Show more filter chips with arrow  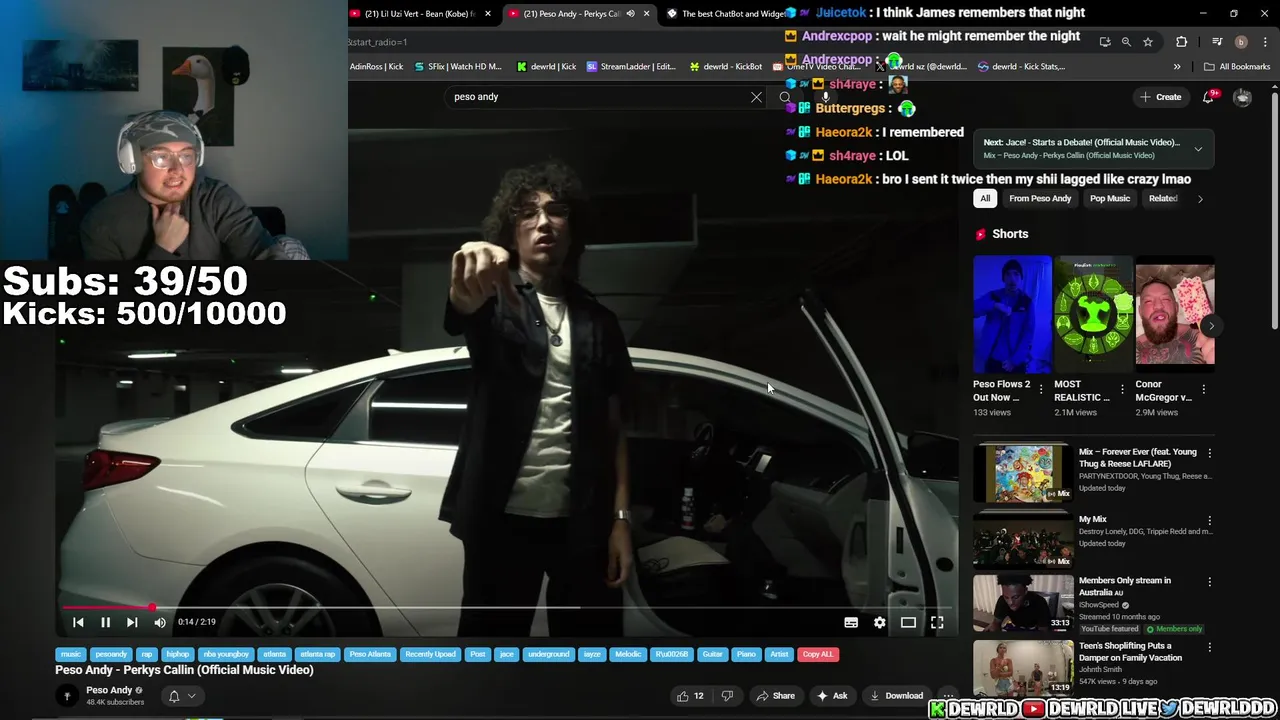click(1200, 198)
